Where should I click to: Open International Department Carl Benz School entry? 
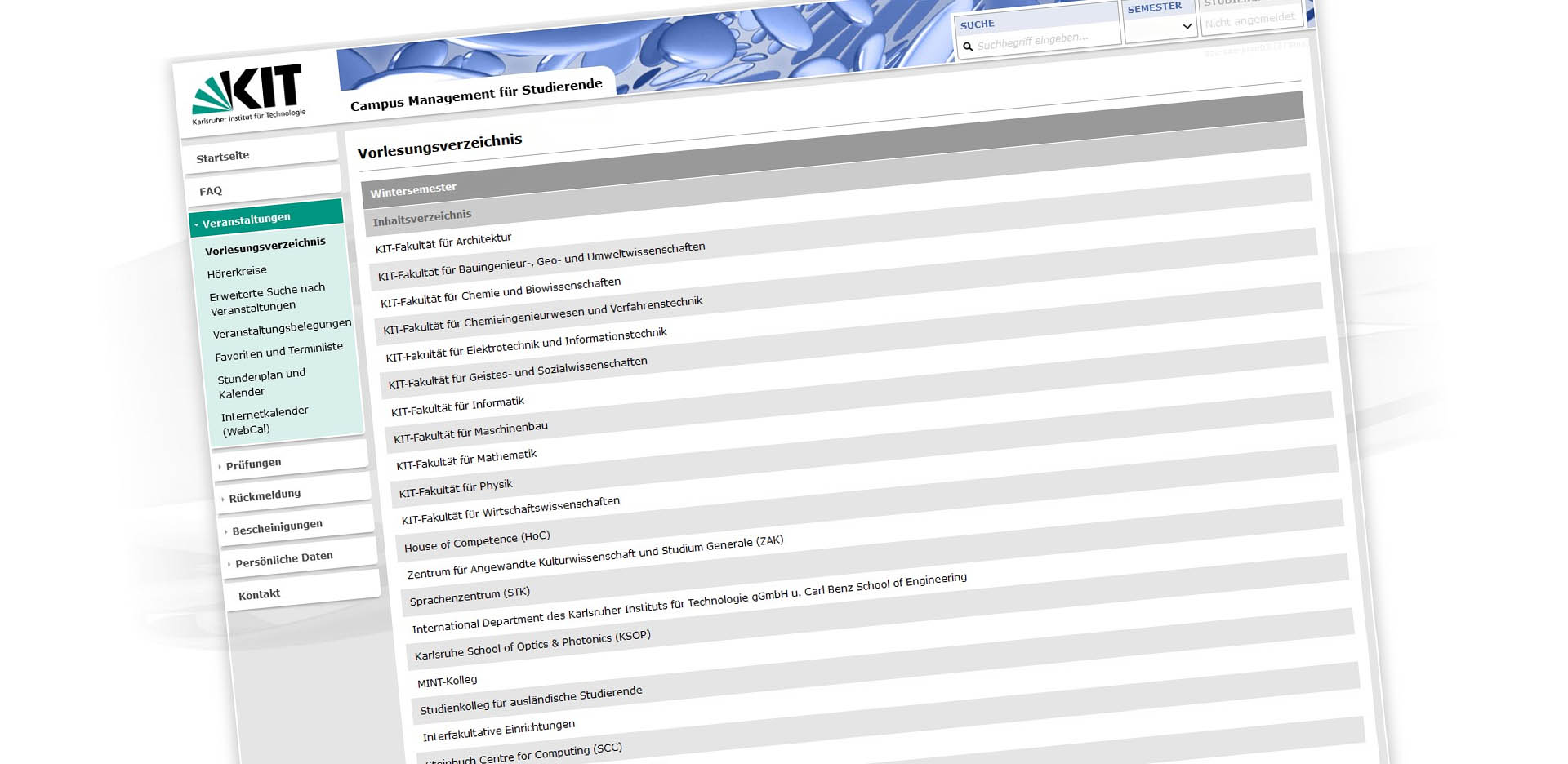coord(689,604)
